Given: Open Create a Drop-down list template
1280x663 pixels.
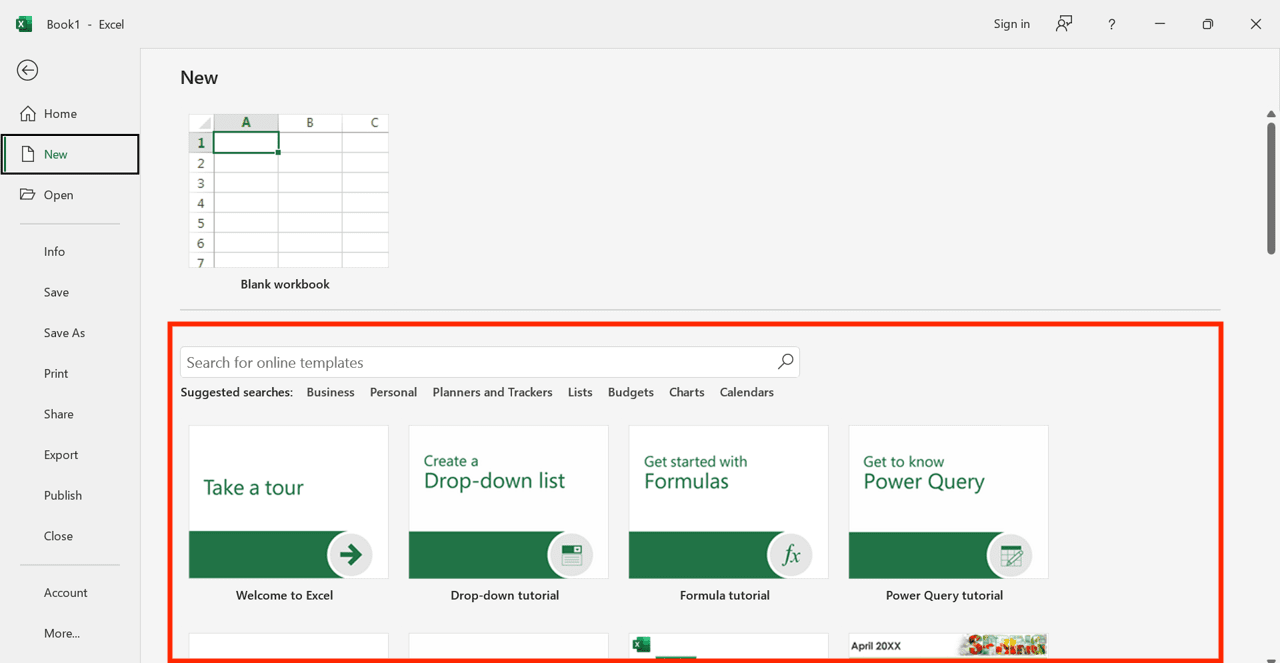Looking at the screenshot, I should 509,502.
